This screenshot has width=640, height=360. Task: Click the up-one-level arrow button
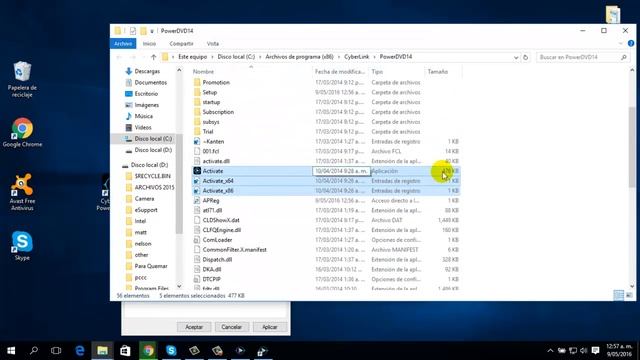pyautogui.click(x=153, y=57)
